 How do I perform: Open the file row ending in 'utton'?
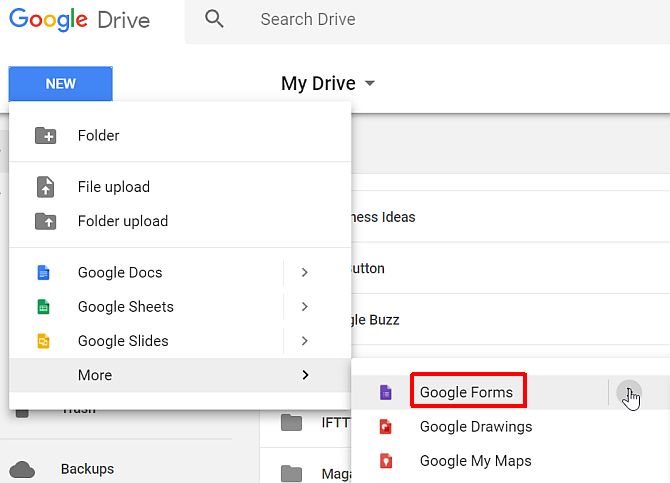point(511,268)
